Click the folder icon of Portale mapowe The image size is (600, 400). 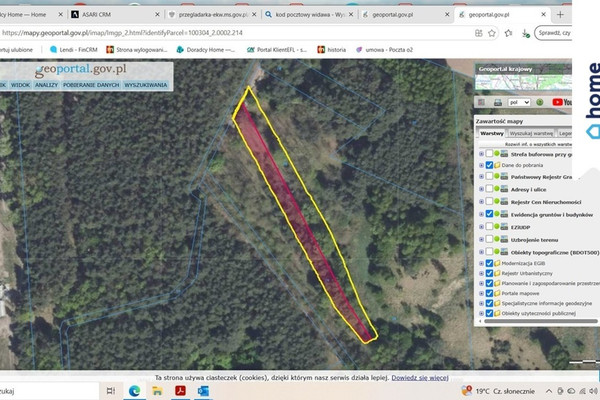click(497, 293)
